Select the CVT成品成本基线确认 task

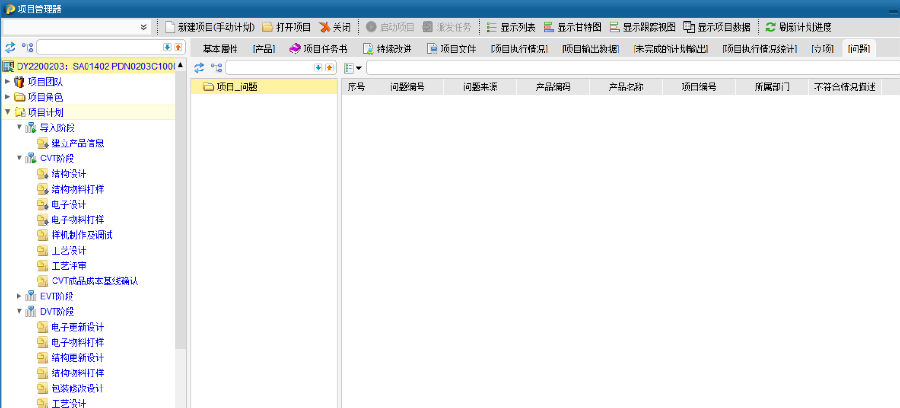coord(95,281)
